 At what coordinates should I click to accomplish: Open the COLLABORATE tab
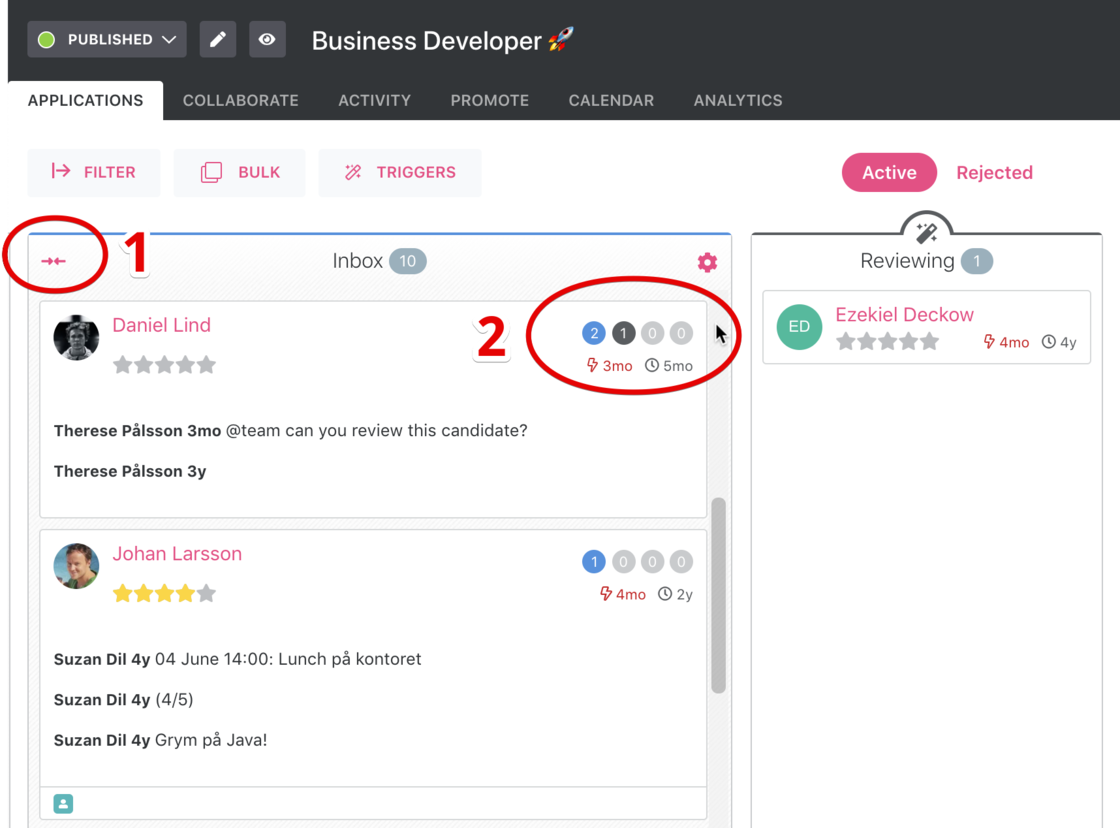(x=241, y=101)
